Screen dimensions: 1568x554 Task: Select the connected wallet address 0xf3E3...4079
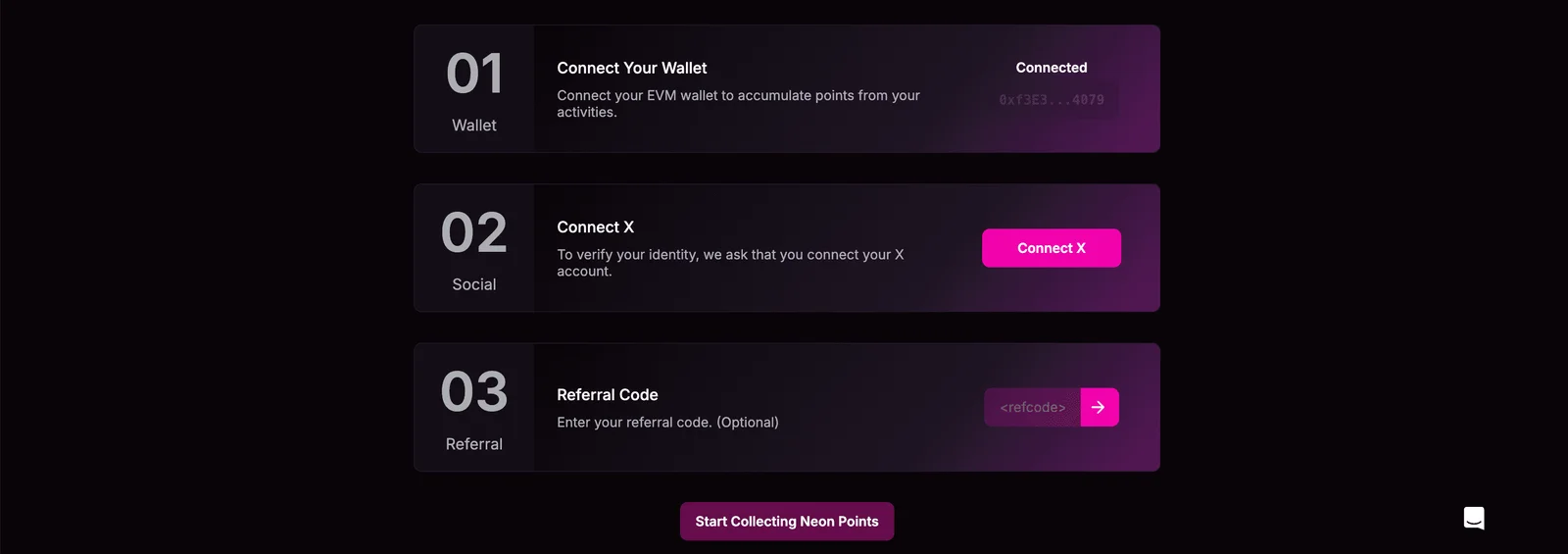coord(1052,100)
